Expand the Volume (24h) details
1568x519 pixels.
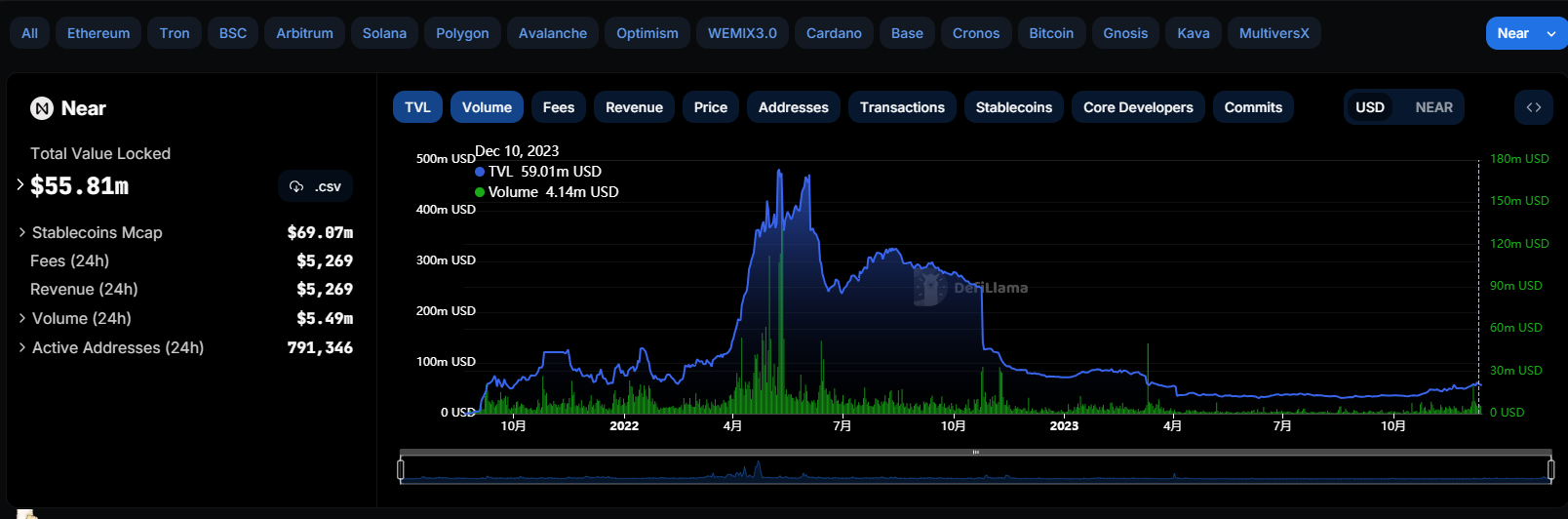[22, 318]
